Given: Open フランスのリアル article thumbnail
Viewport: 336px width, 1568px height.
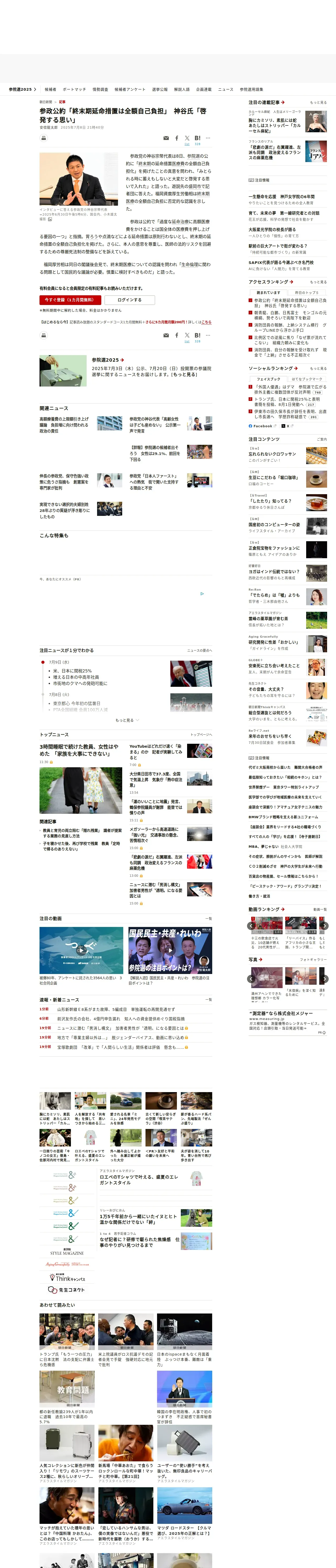Looking at the screenshot, I should click(316, 151).
